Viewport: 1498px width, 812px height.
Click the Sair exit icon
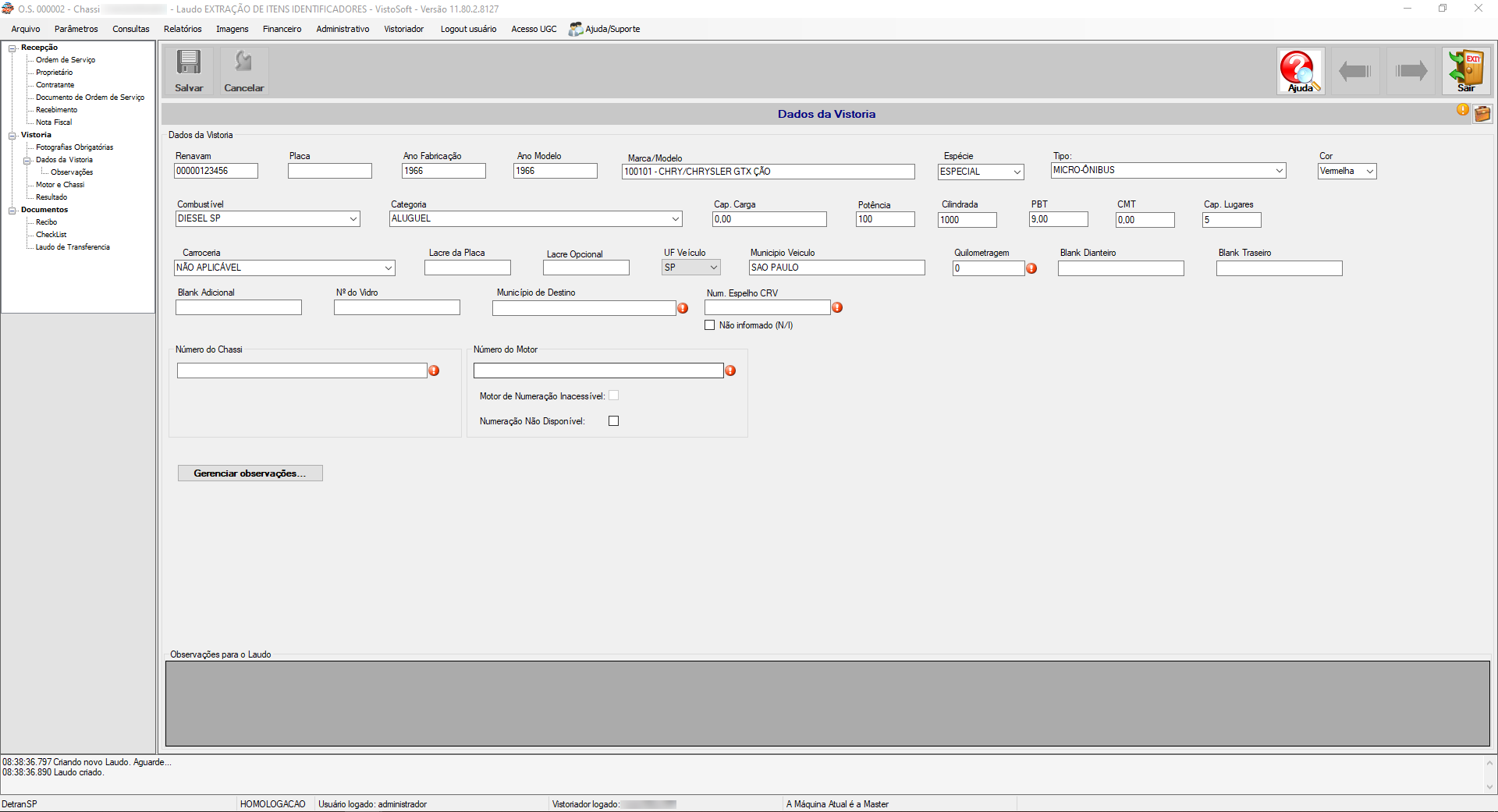click(1466, 71)
